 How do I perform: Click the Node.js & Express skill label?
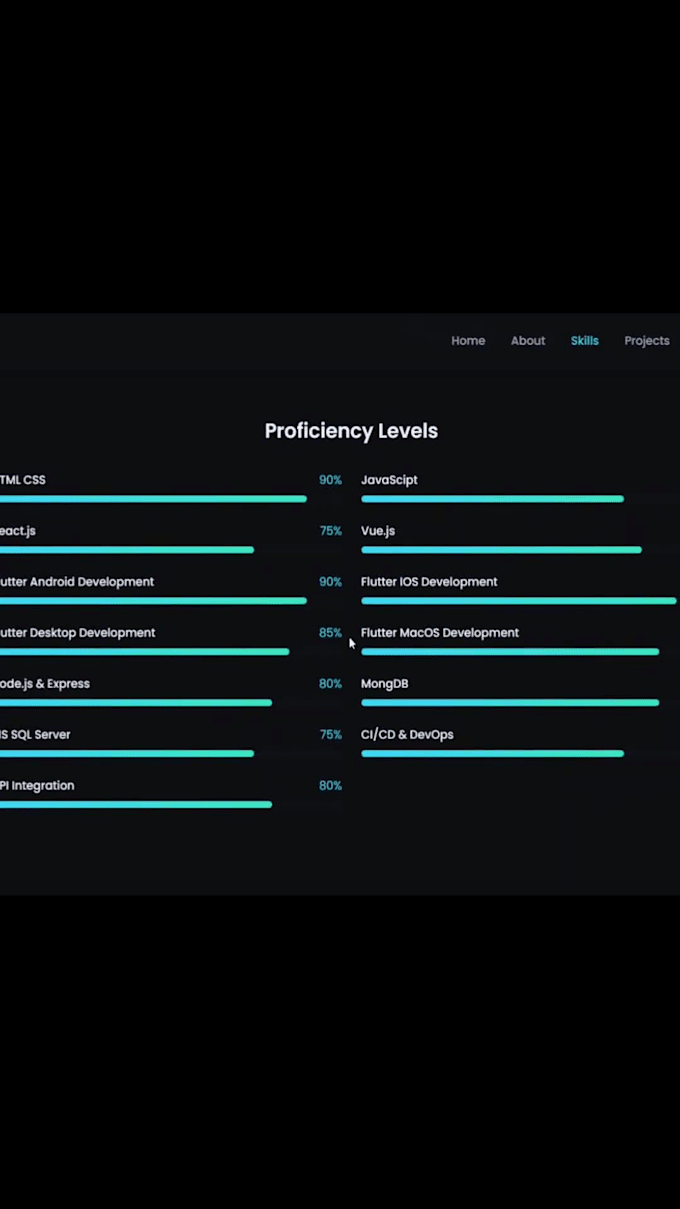point(45,684)
